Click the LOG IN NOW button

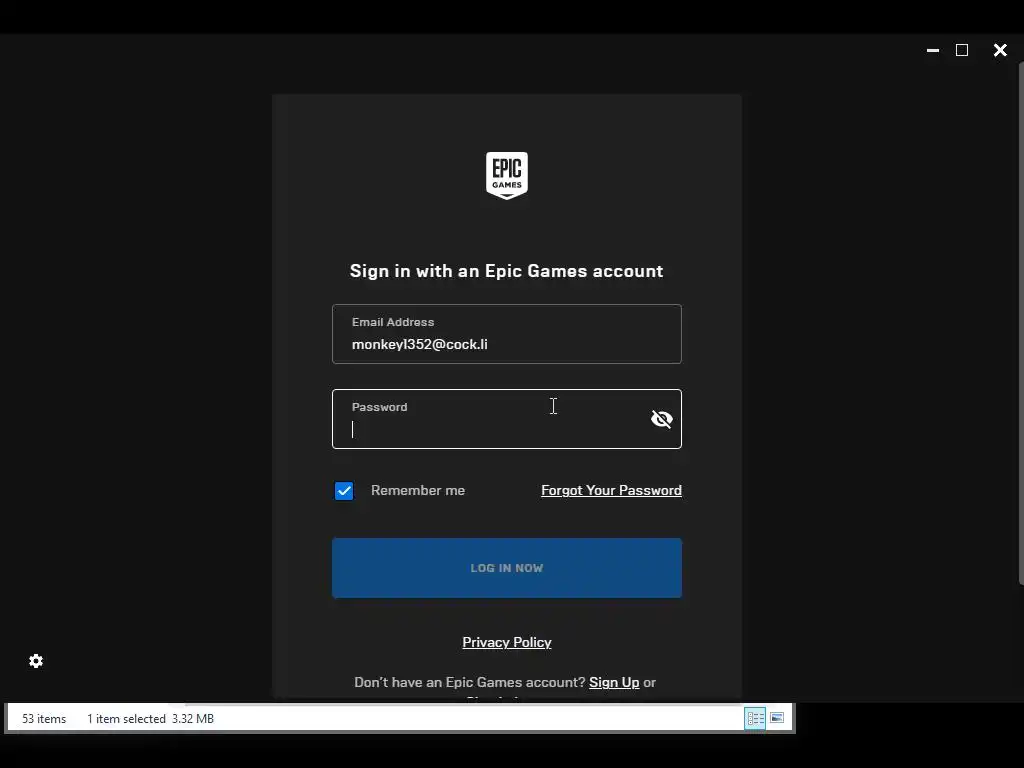507,568
